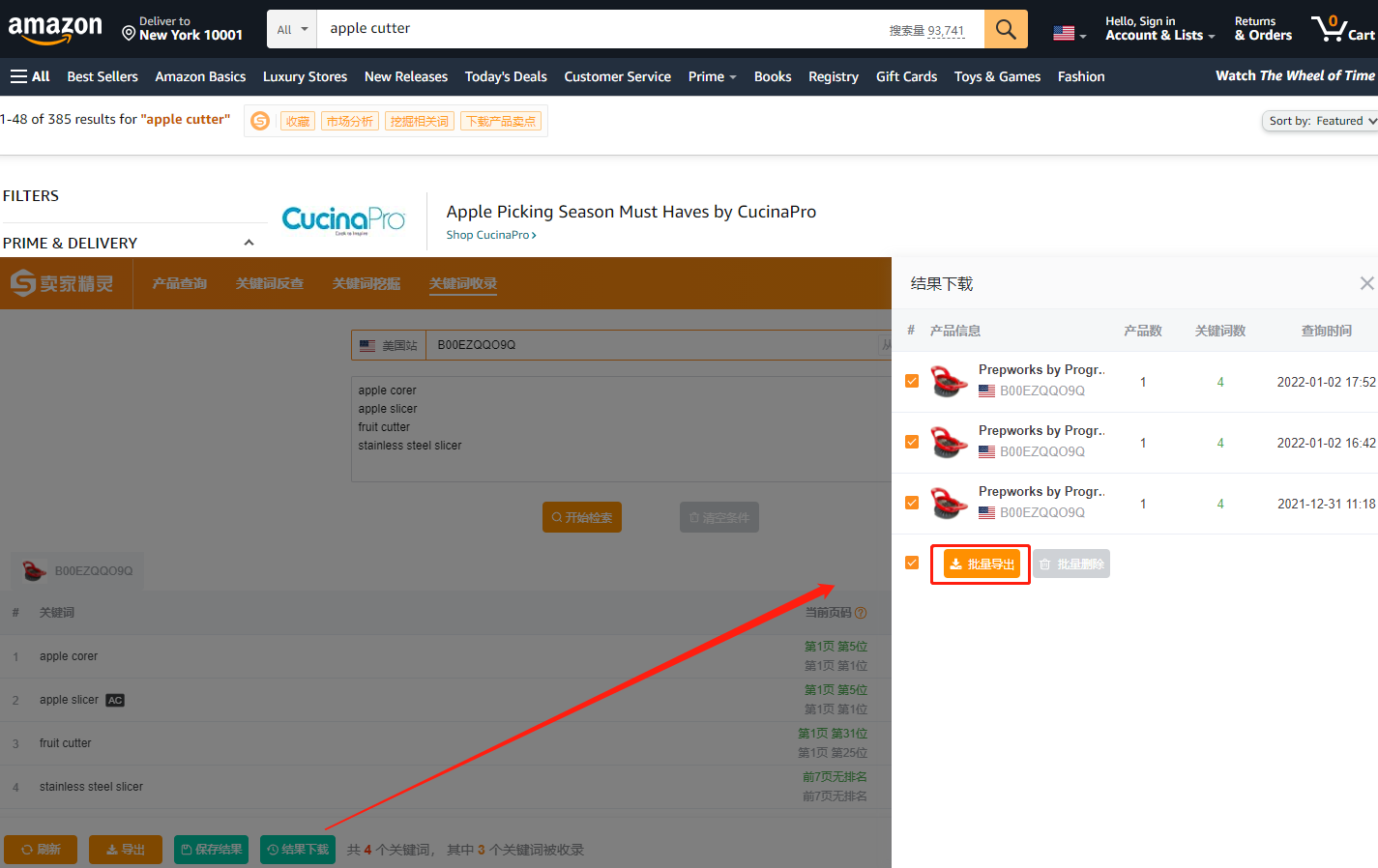Click the Deliver to New York location icon
The image size is (1378, 868).
point(129,34)
